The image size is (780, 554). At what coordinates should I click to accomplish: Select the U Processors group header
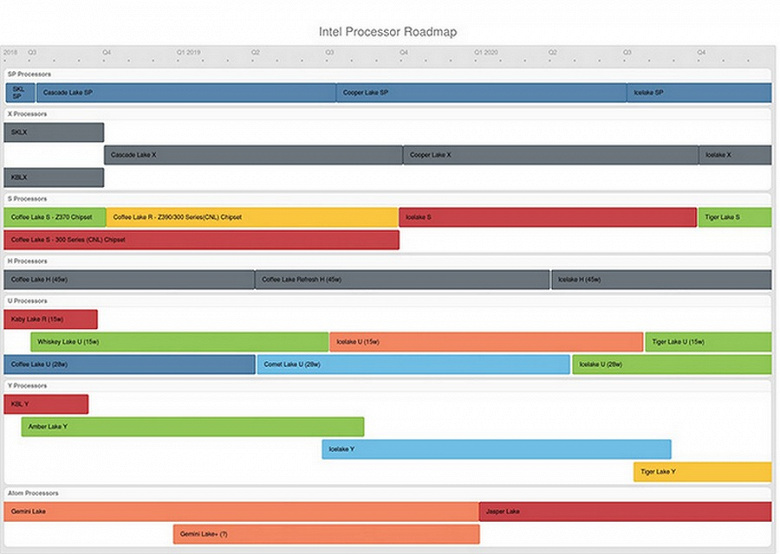27,301
